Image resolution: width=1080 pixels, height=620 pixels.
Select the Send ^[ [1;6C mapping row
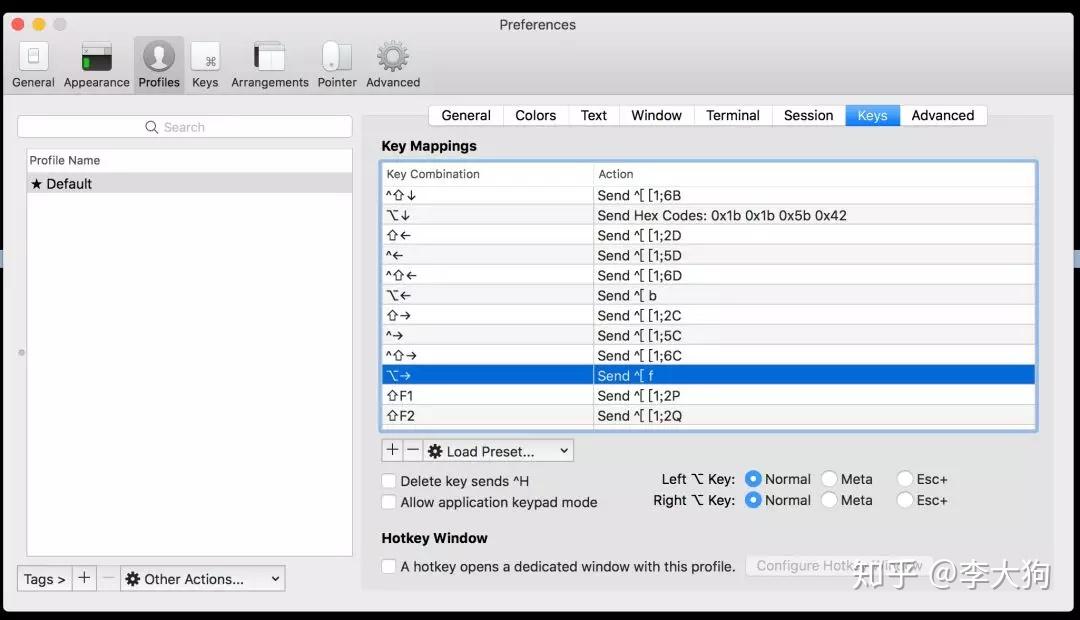(x=708, y=355)
